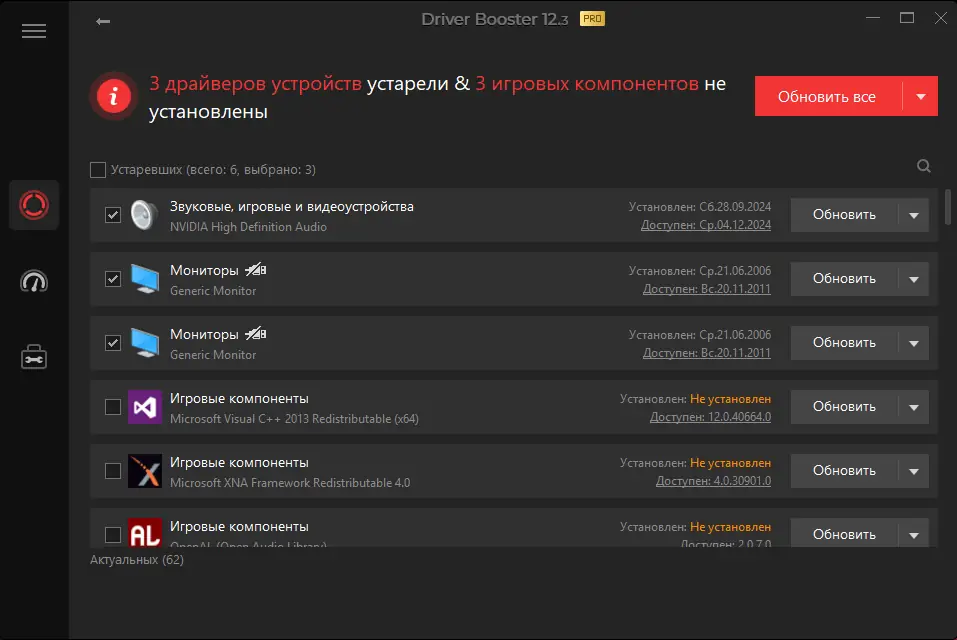The height and width of the screenshot is (640, 957).
Task: Expand the second Generic Monitor update dropdown
Action: click(x=914, y=343)
